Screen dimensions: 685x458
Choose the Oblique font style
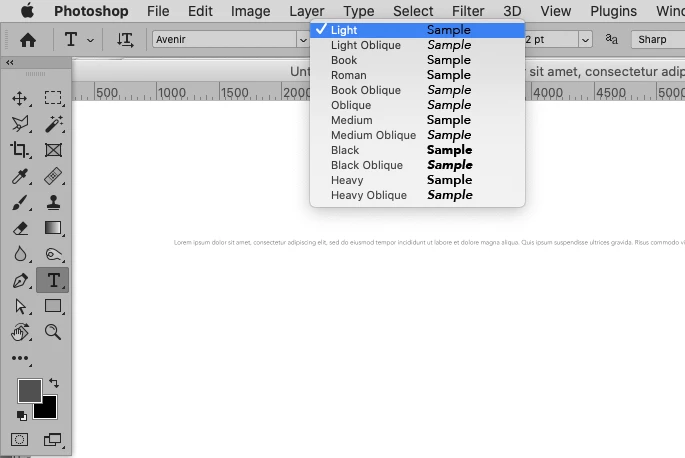click(417, 105)
